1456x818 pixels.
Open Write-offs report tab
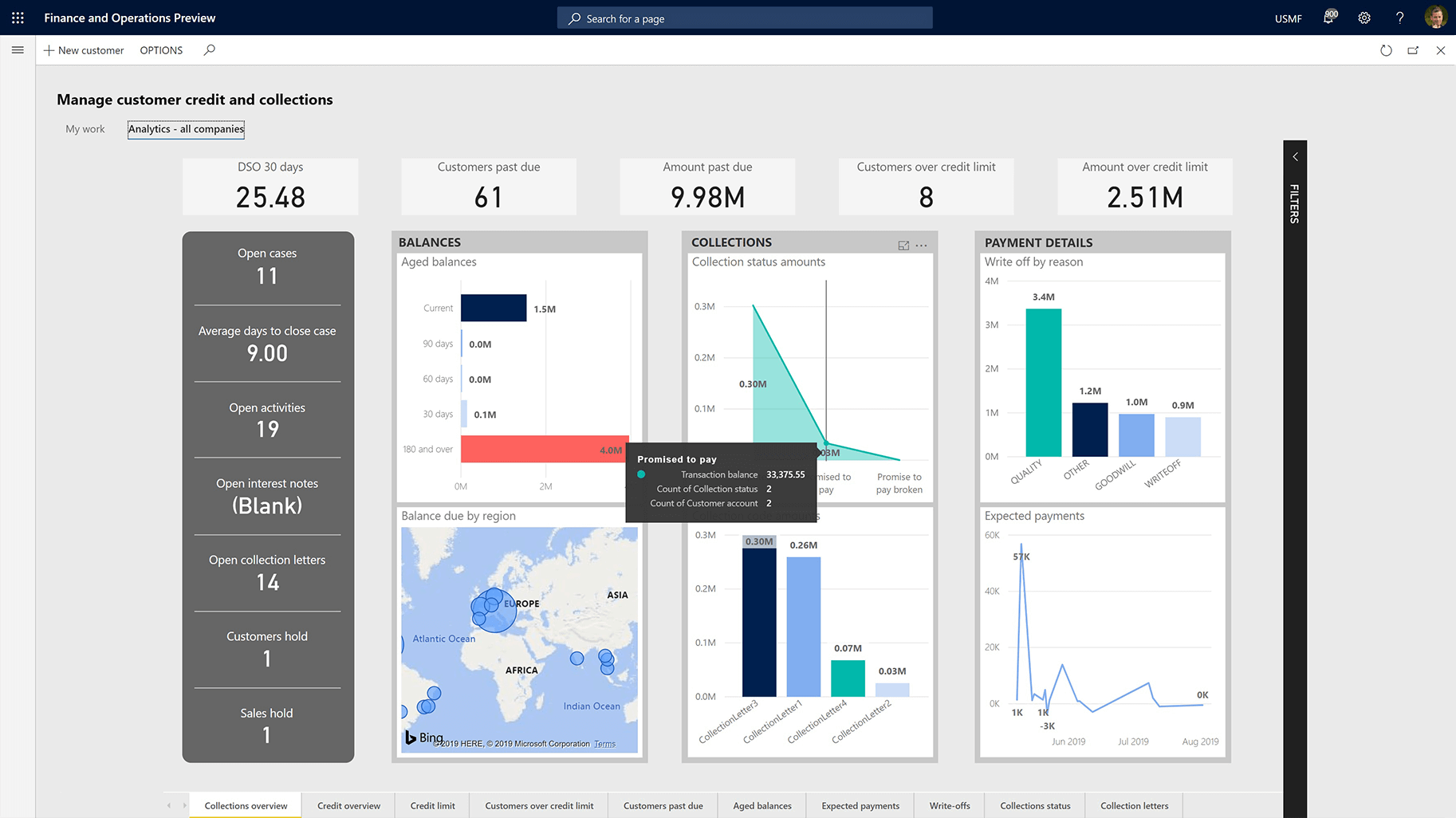[950, 805]
